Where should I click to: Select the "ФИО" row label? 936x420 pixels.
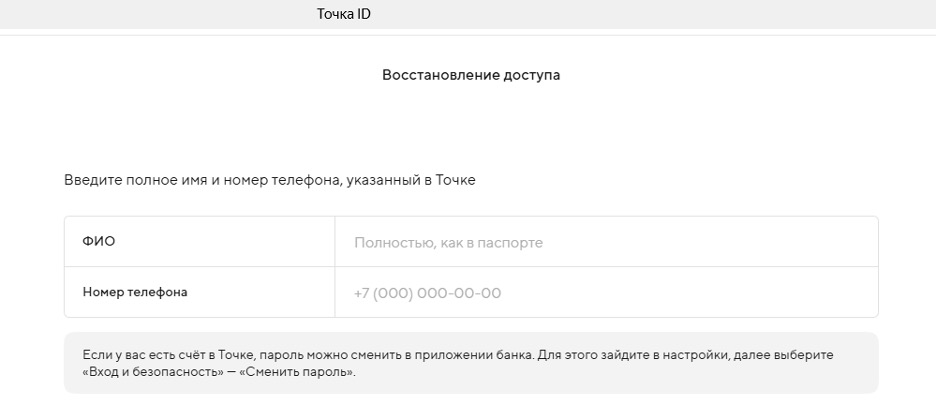99,242
